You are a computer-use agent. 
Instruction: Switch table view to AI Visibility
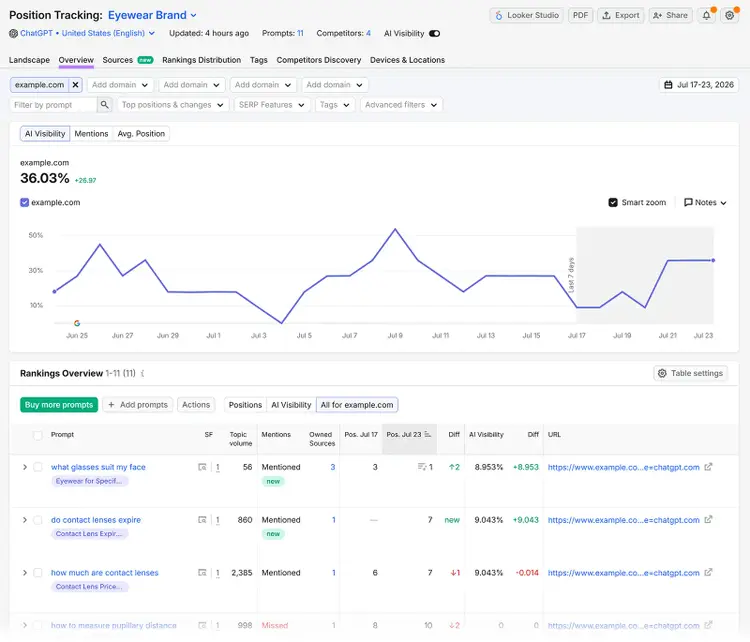click(x=291, y=405)
